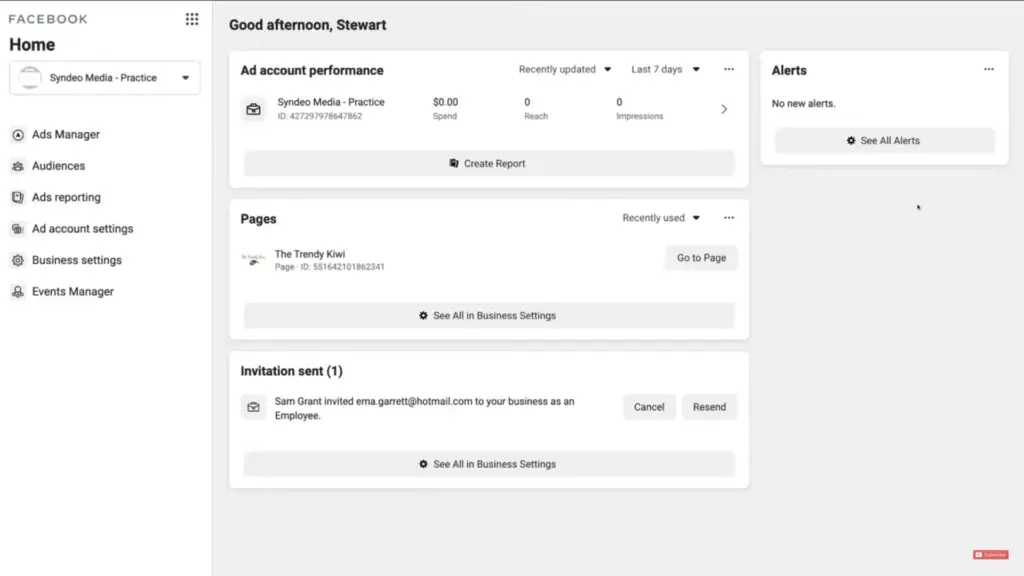
Task: Click the Events Manager icon
Action: tap(18, 291)
